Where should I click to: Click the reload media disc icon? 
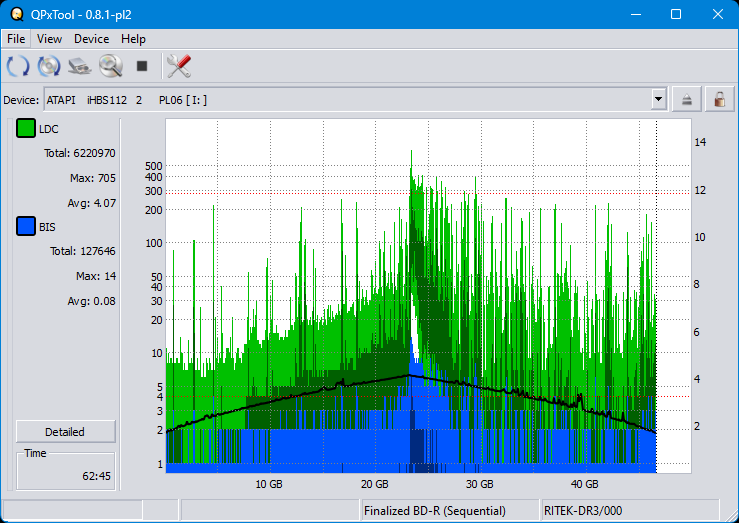pos(49,67)
